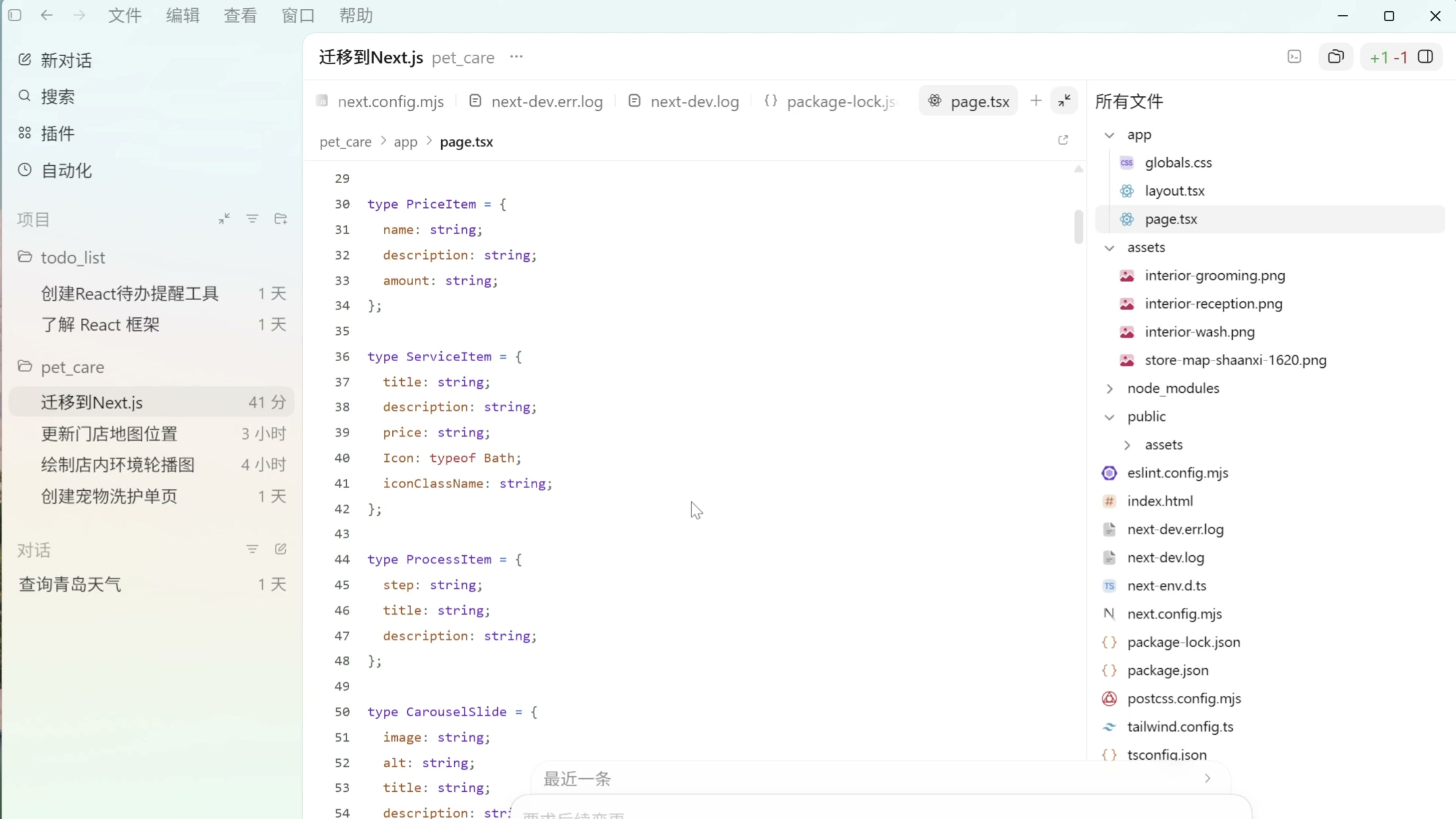
Task: Open the 更新门店地图位置 conversation
Action: pyautogui.click(x=109, y=434)
